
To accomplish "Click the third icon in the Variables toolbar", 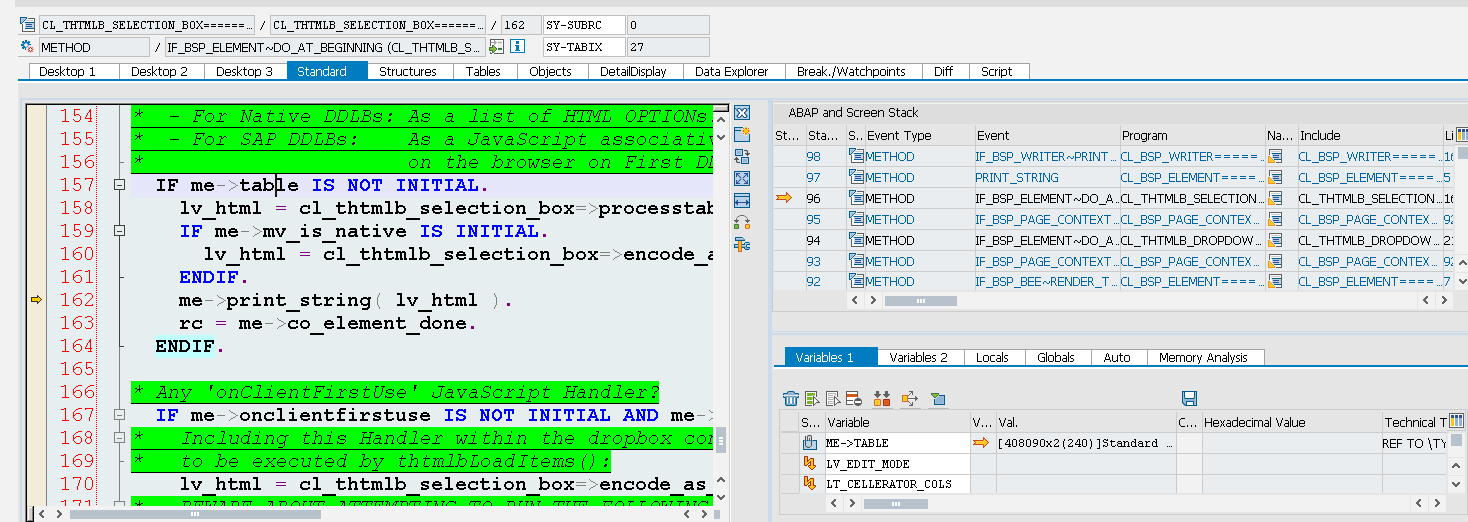I will (833, 398).
